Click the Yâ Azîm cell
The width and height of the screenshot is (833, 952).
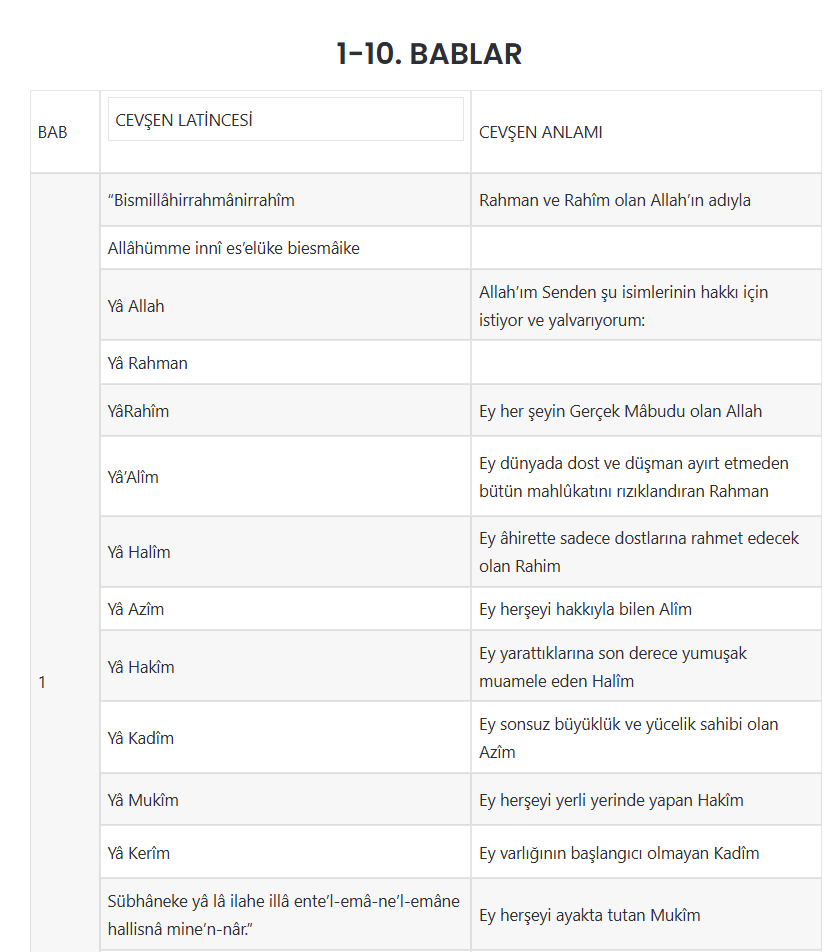136,609
